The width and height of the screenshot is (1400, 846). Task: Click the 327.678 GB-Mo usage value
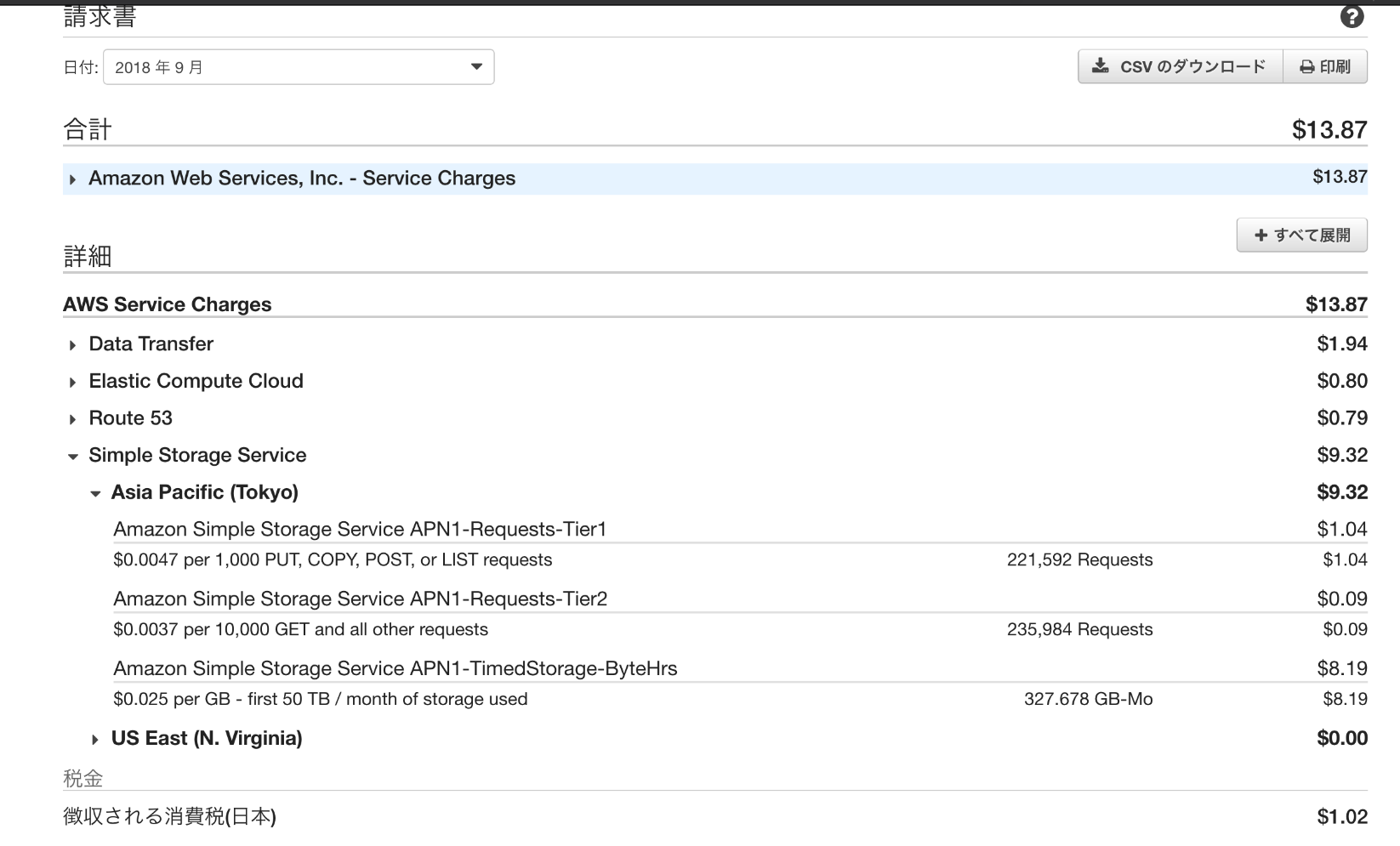(1089, 699)
